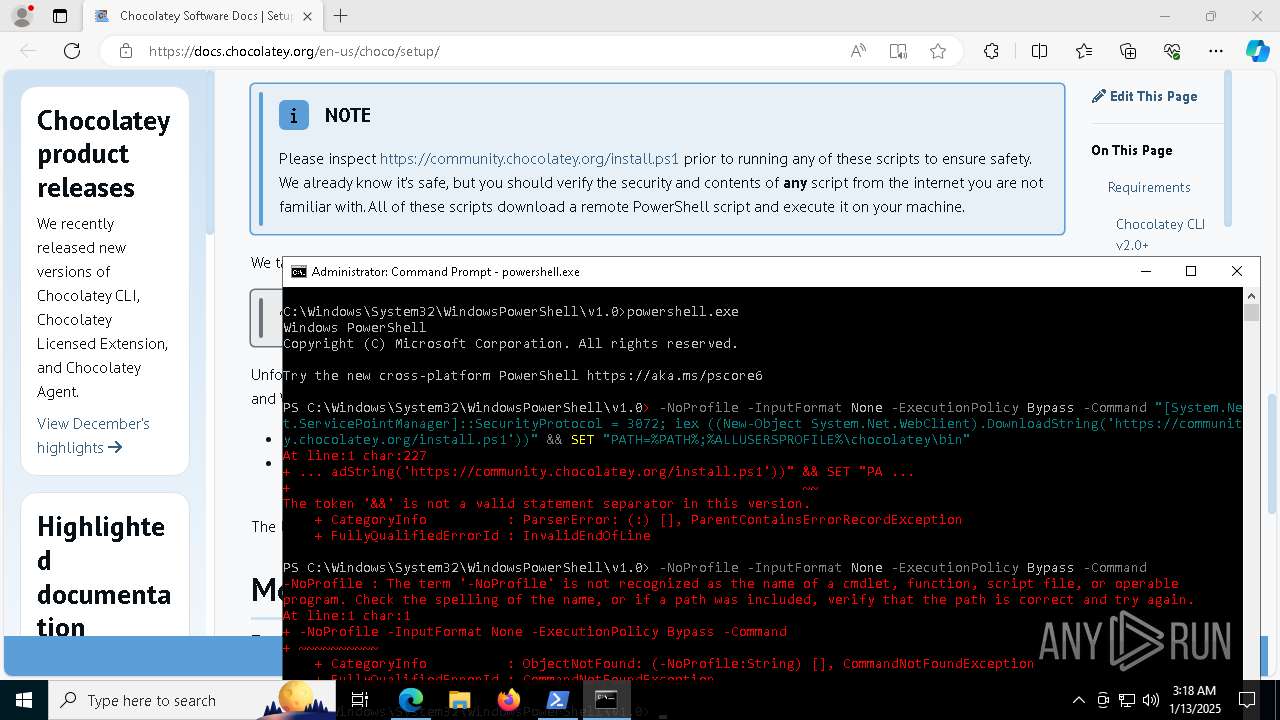Viewport: 1280px width, 720px height.
Task: Open Browser essentials heart icon
Action: 1172,51
